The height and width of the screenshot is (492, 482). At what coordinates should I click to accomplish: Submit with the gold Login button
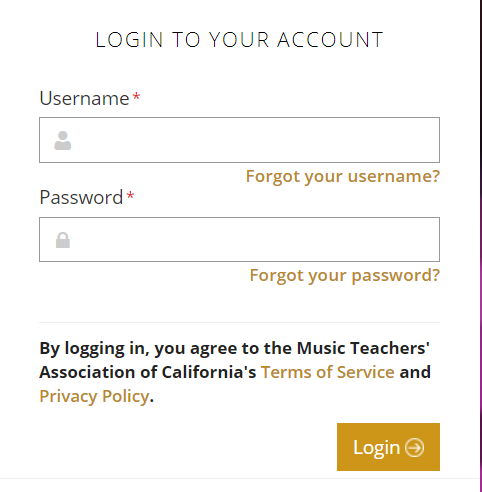(x=388, y=447)
